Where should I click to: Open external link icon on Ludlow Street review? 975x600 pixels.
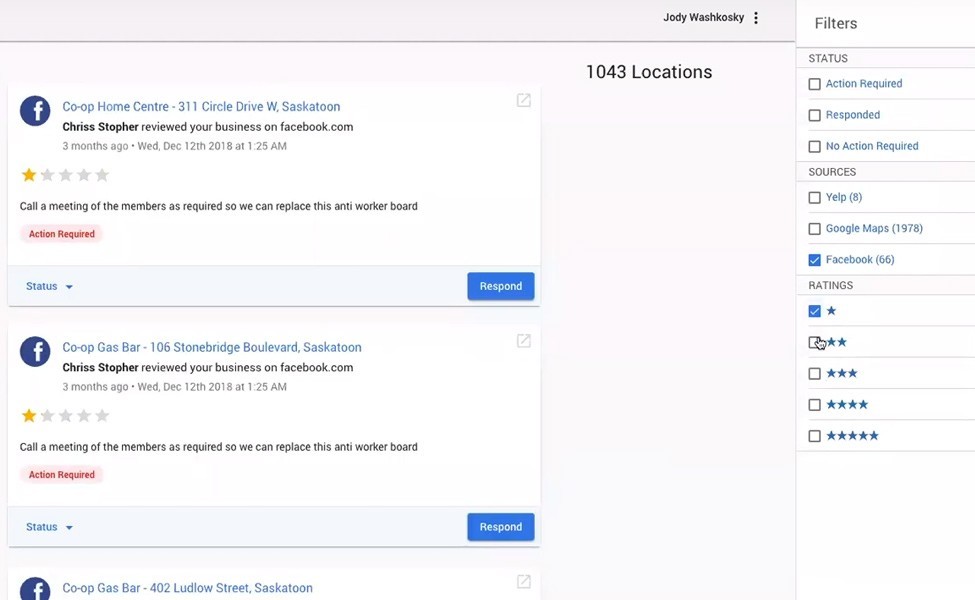point(524,581)
